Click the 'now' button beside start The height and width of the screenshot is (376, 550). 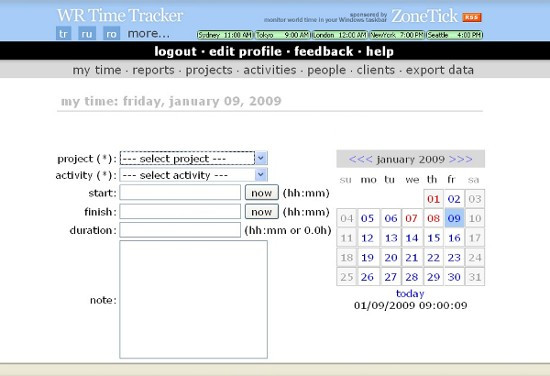pyautogui.click(x=262, y=193)
